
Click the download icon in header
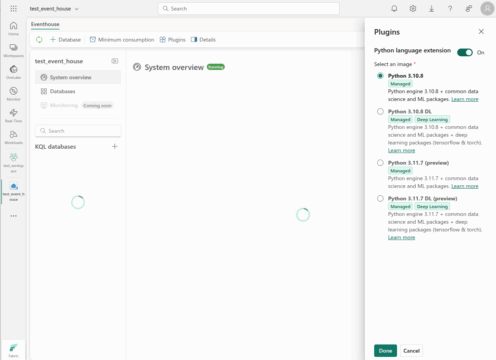[x=431, y=9]
